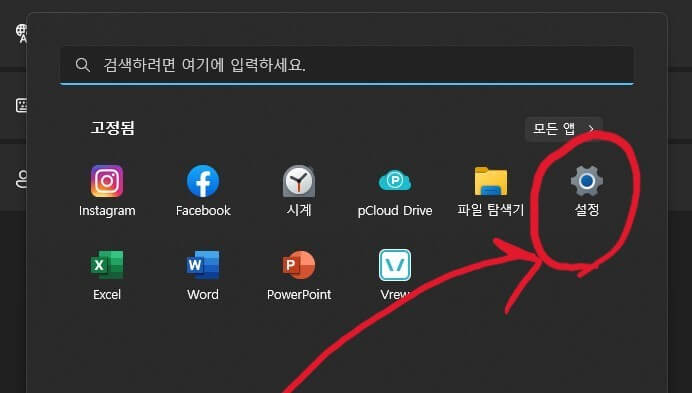The width and height of the screenshot is (692, 393).
Task: Launch Facebook from pinned apps
Action: pyautogui.click(x=203, y=181)
